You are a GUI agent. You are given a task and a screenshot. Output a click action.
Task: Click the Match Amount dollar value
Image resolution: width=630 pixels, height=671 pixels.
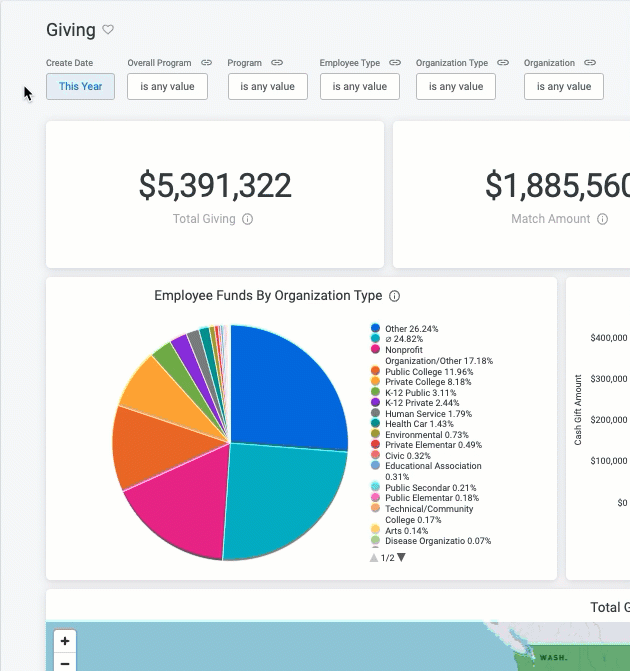coord(557,186)
